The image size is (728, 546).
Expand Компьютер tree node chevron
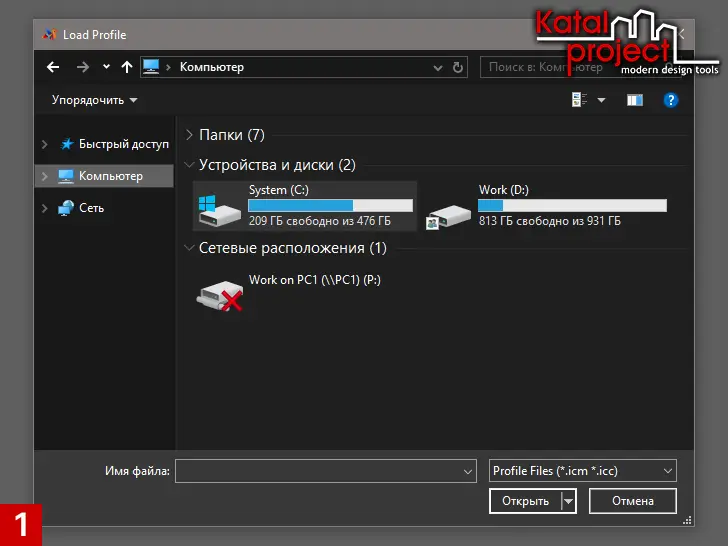tap(45, 176)
